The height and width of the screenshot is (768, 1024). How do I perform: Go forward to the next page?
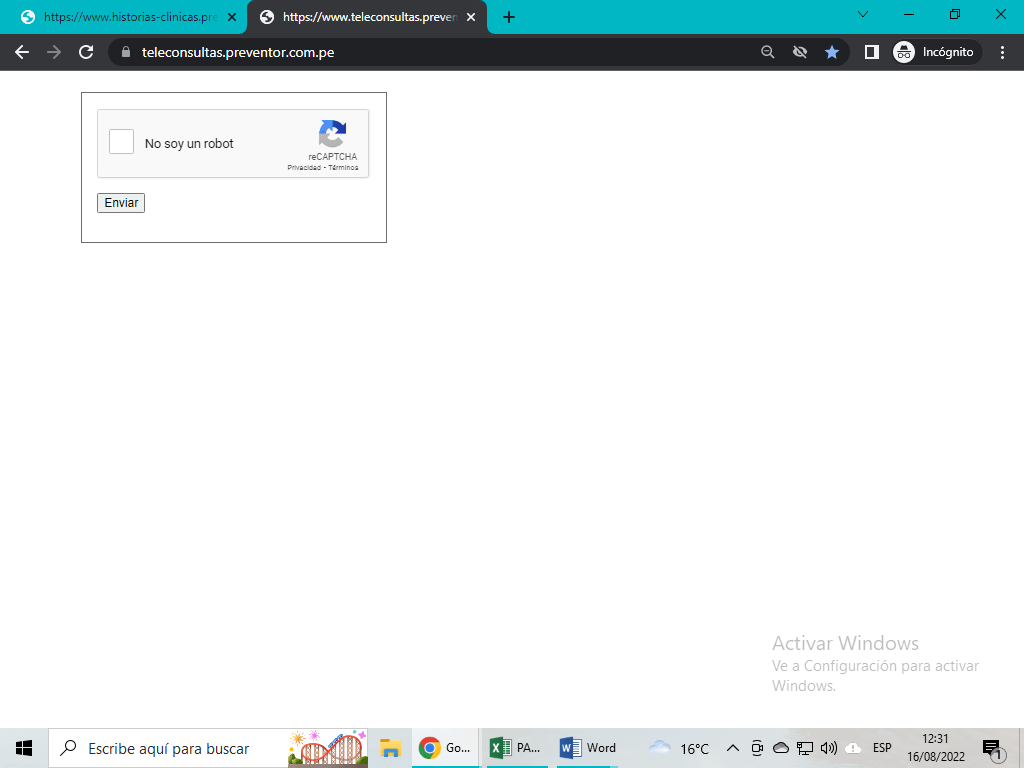tap(54, 52)
